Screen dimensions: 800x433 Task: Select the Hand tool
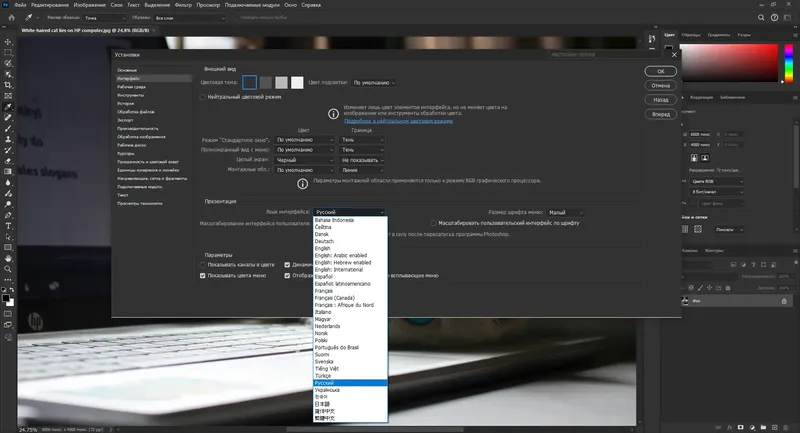[x=8, y=258]
